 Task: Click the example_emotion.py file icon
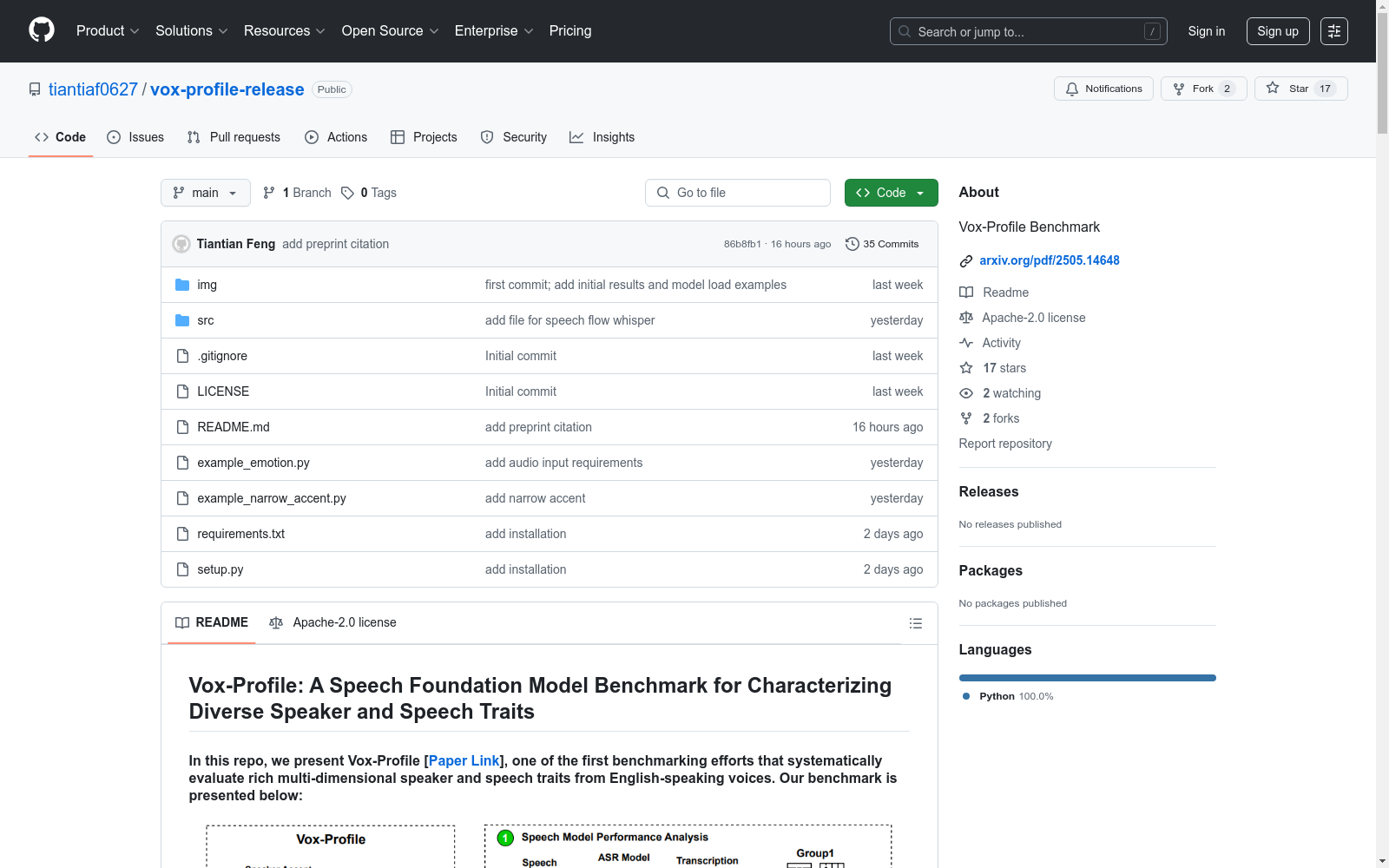click(x=182, y=463)
